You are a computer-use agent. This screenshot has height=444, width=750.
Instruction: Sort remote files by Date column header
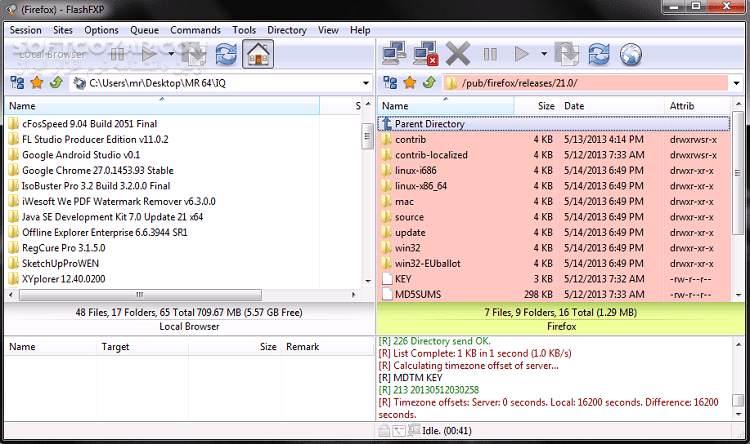pyautogui.click(x=611, y=106)
